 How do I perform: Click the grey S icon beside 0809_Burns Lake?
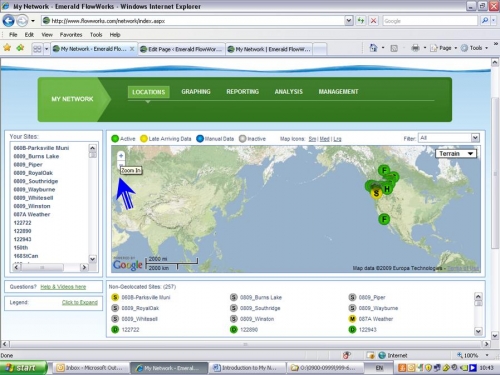[234, 297]
